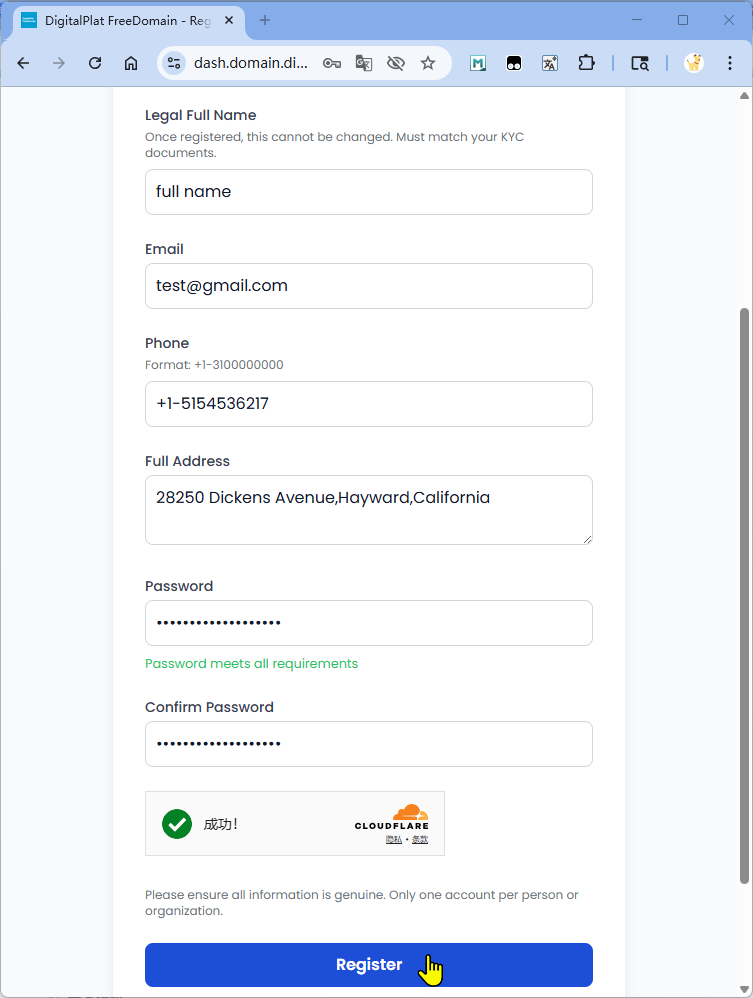Image resolution: width=753 pixels, height=998 pixels.
Task: Go to the browser home page
Action: click(131, 63)
